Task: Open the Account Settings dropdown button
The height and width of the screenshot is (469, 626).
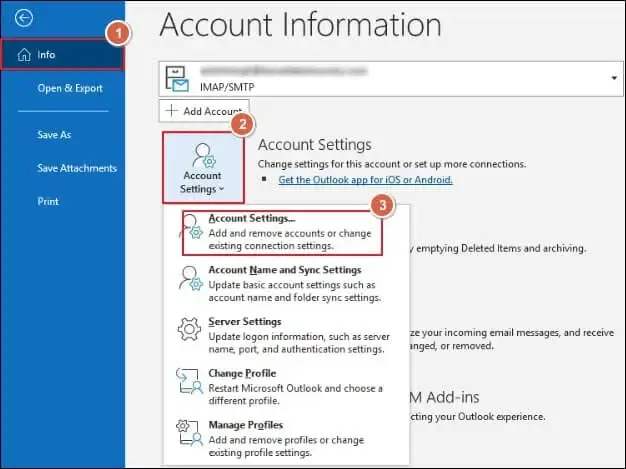Action: pyautogui.click(x=203, y=168)
